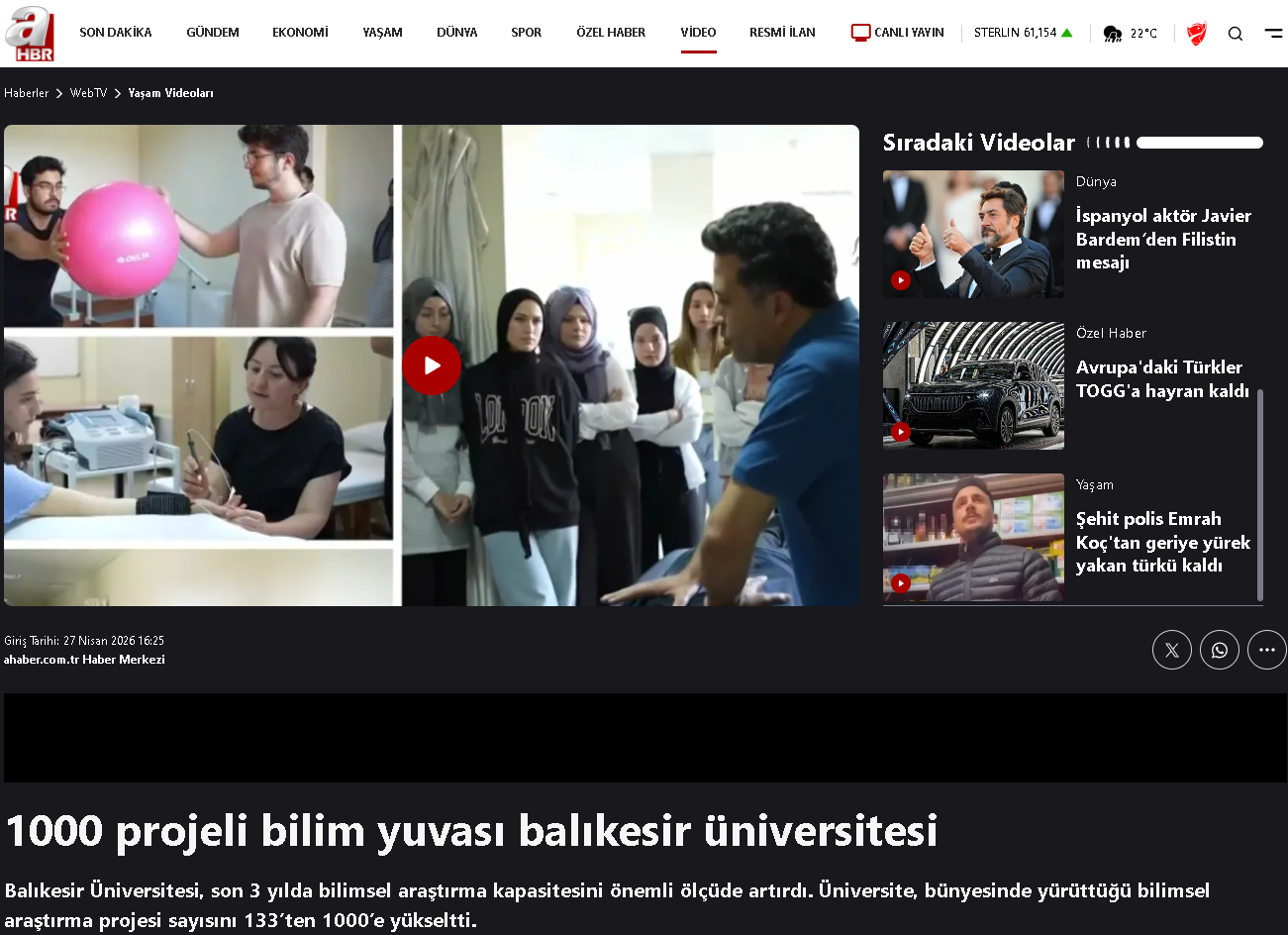Click the Sıradaki Videolar heading
Viewport: 1288px width, 935px height.
coord(978,143)
